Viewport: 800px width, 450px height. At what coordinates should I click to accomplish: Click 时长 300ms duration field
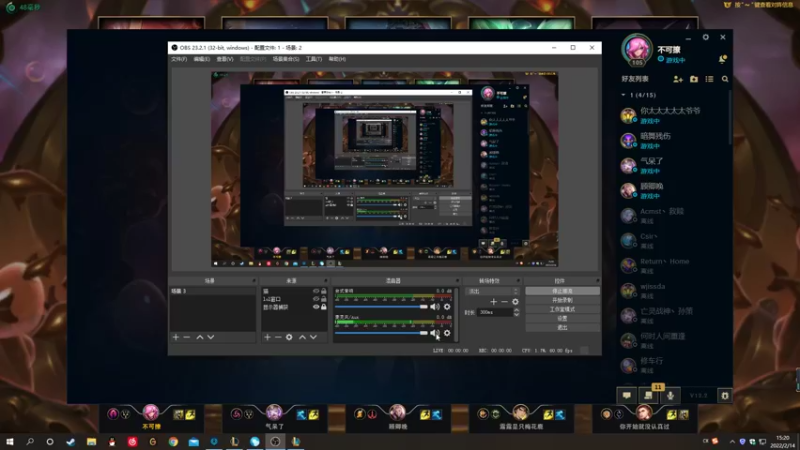pos(494,312)
